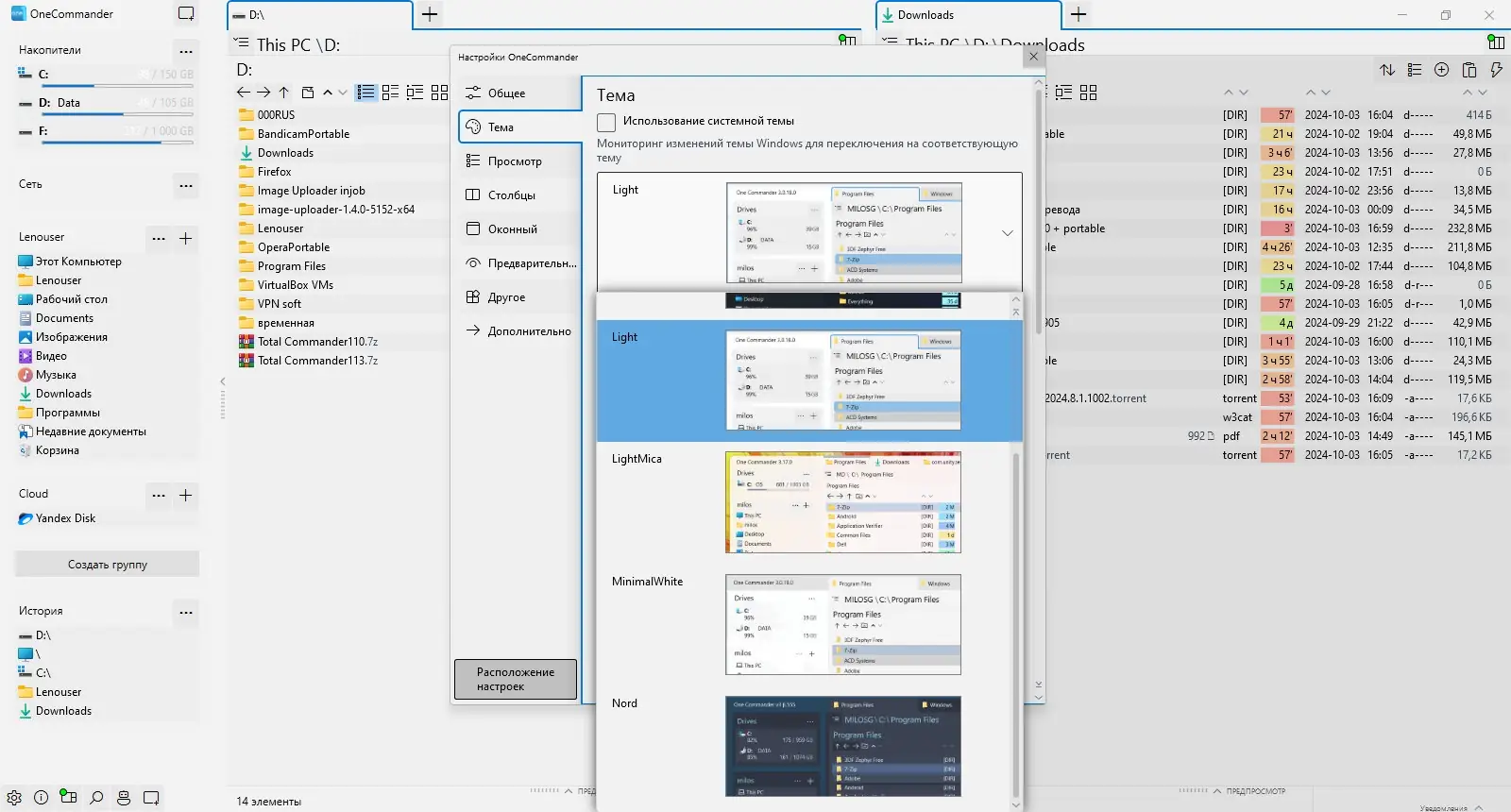This screenshot has width=1511, height=812.
Task: Click the Создать группу button
Action: 107,565
